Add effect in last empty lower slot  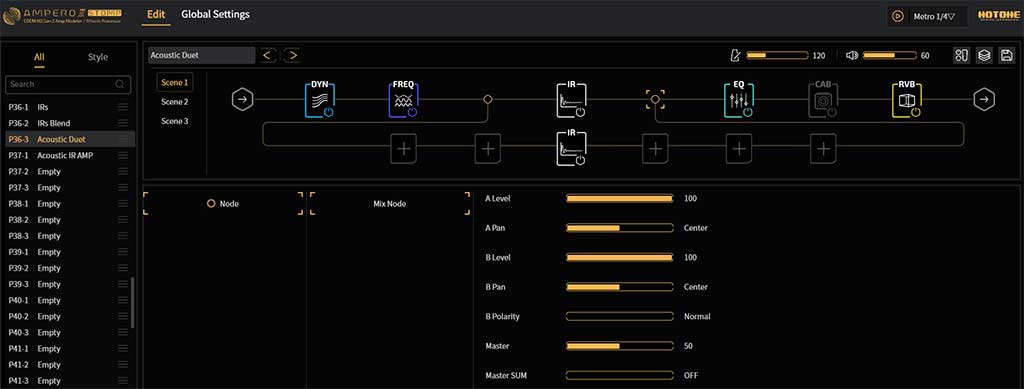[x=823, y=148]
